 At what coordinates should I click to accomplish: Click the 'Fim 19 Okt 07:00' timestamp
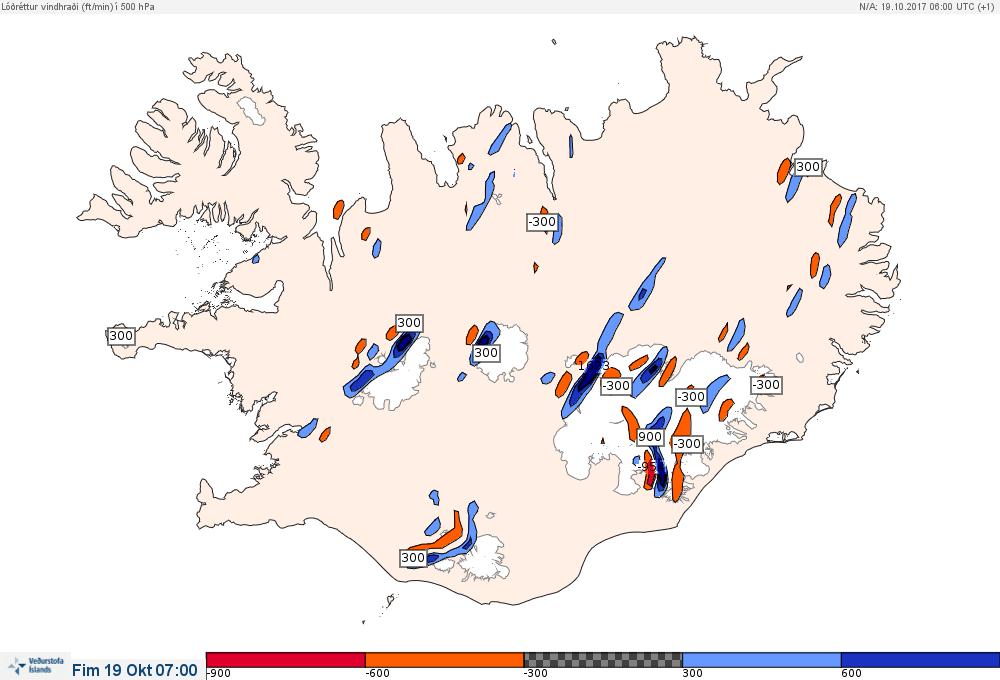coord(135,670)
